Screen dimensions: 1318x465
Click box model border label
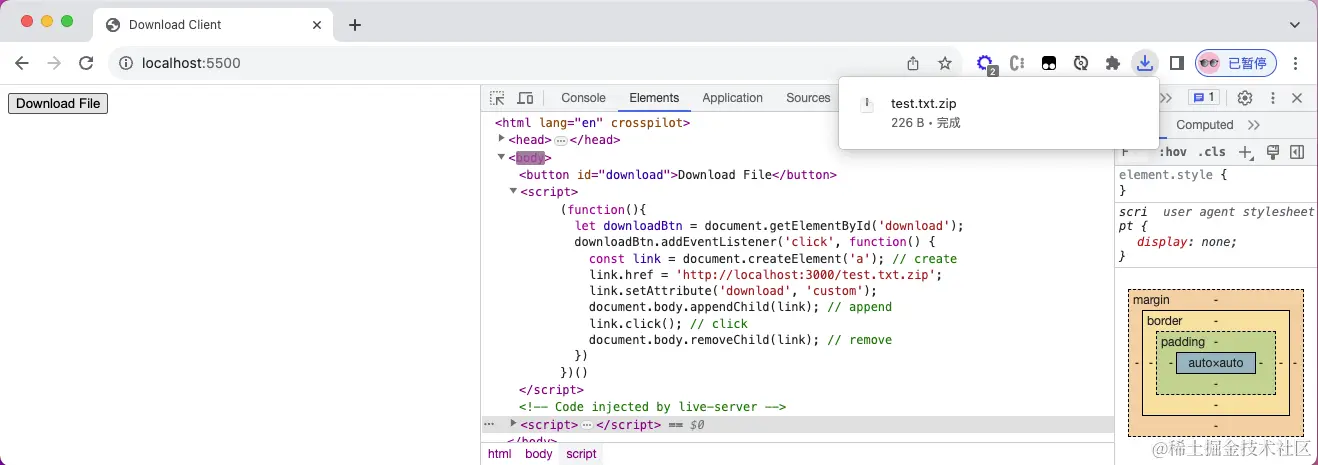pyautogui.click(x=1165, y=321)
